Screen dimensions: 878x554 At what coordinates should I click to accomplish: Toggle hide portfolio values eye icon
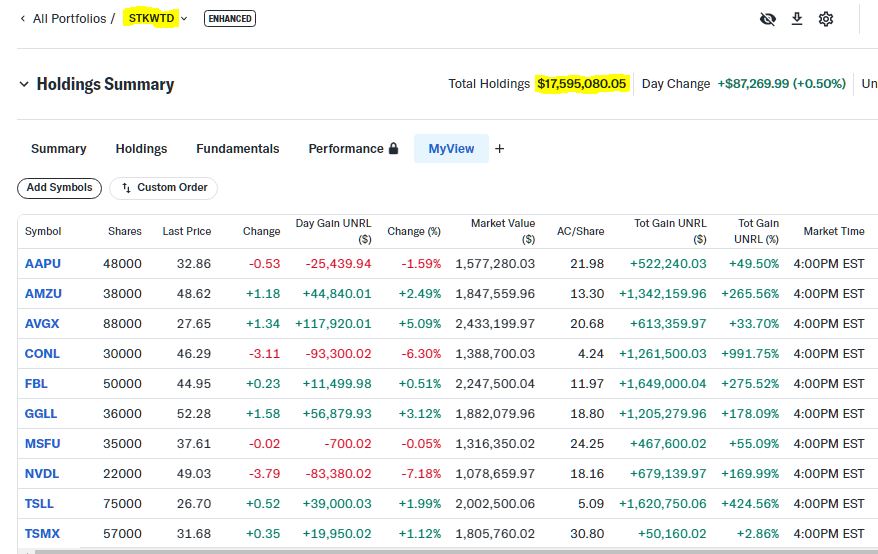pos(768,19)
